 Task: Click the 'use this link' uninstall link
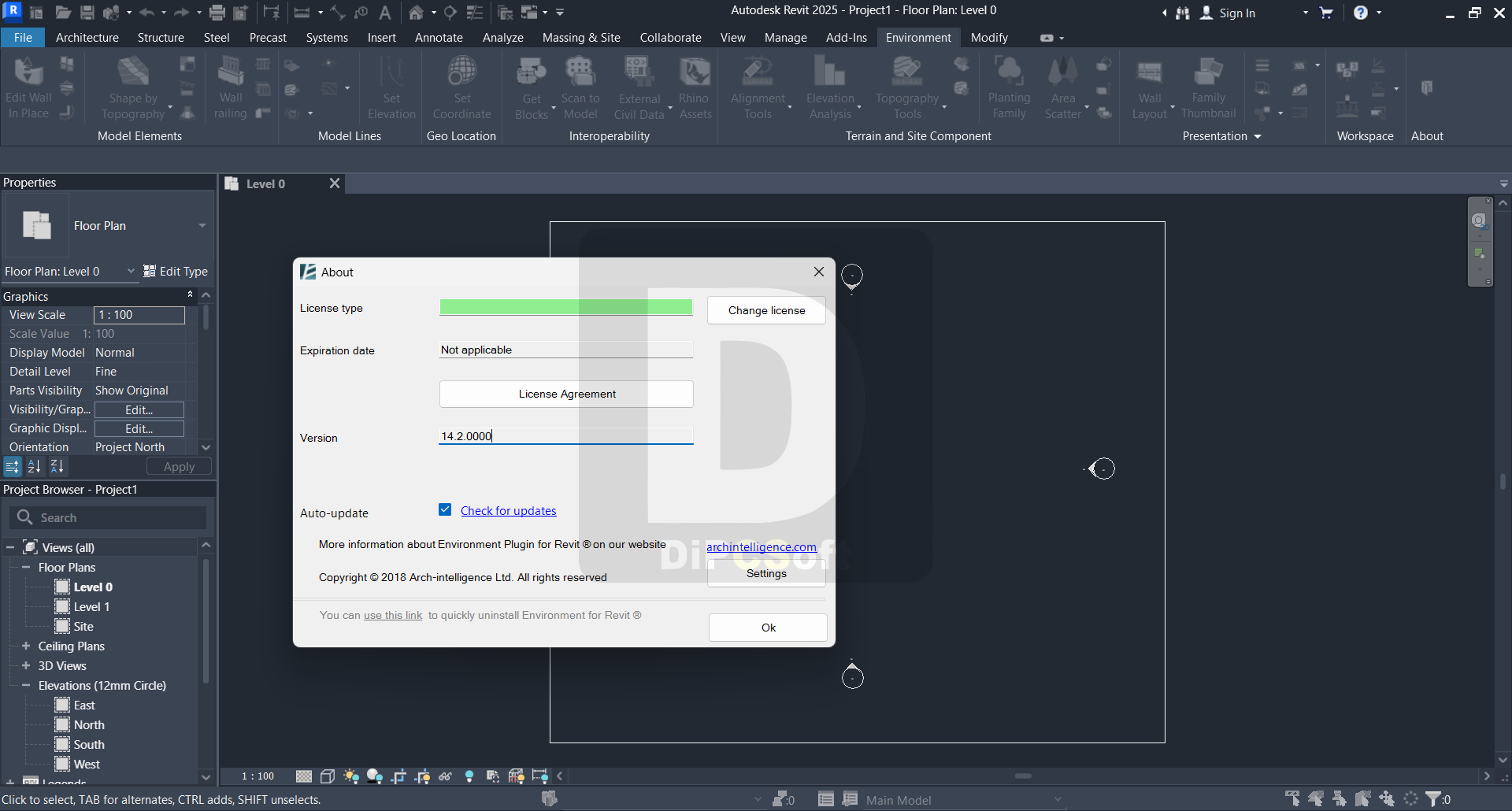392,616
